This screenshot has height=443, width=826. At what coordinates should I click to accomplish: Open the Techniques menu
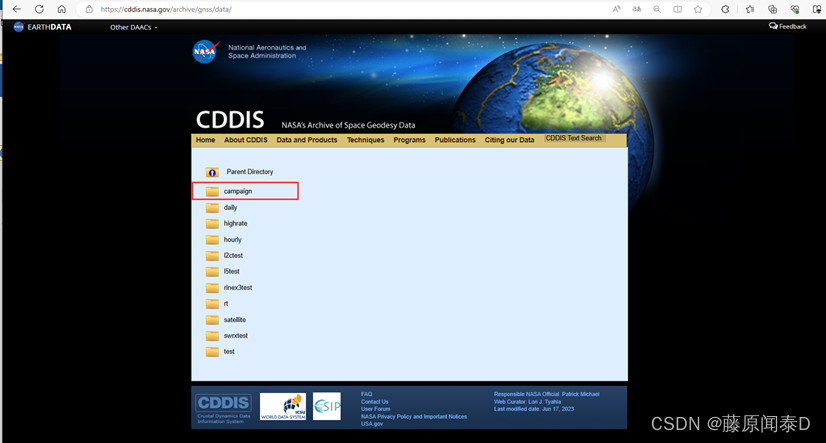pos(365,140)
